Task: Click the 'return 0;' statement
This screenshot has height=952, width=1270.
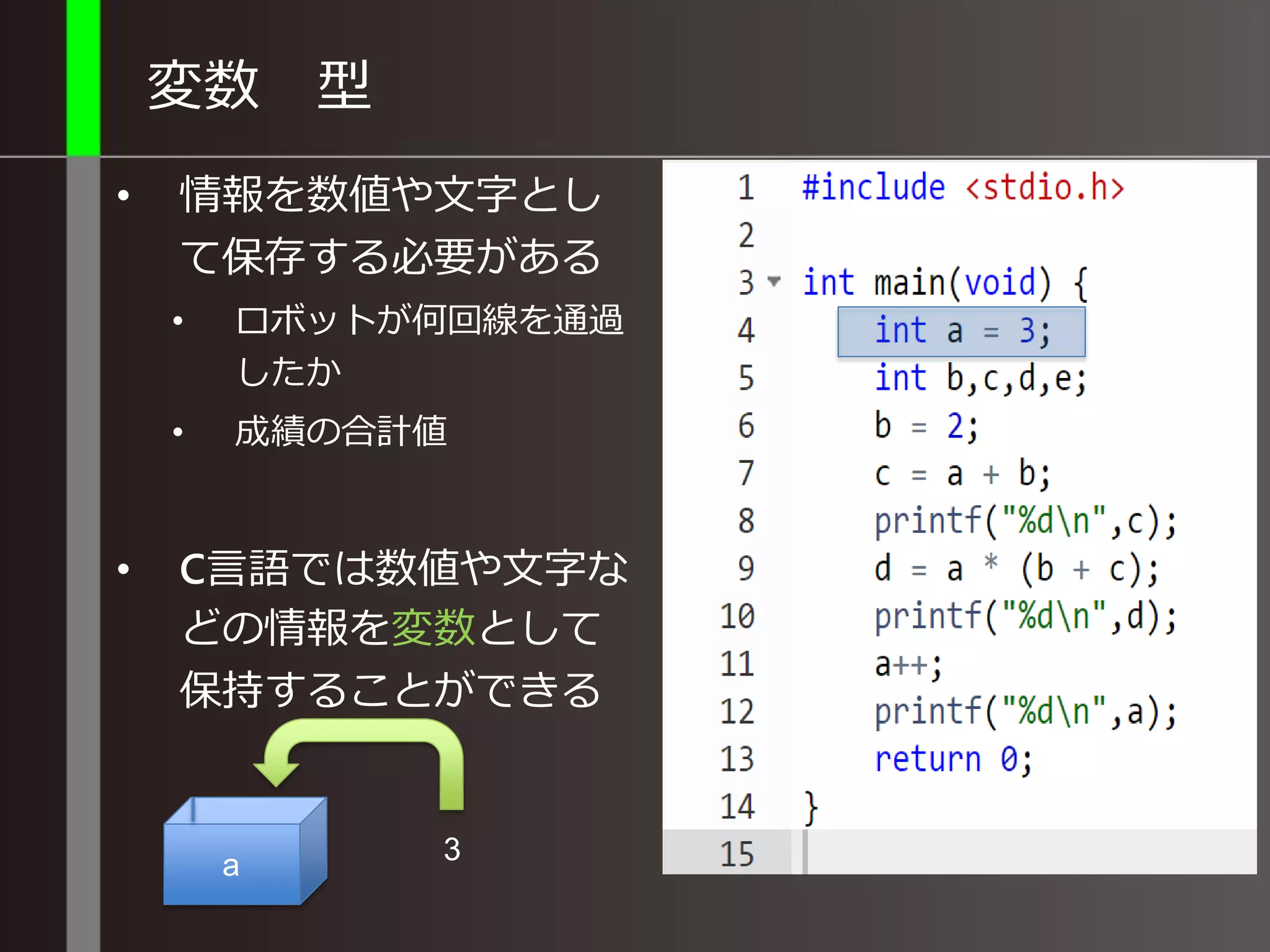Action: 954,760
